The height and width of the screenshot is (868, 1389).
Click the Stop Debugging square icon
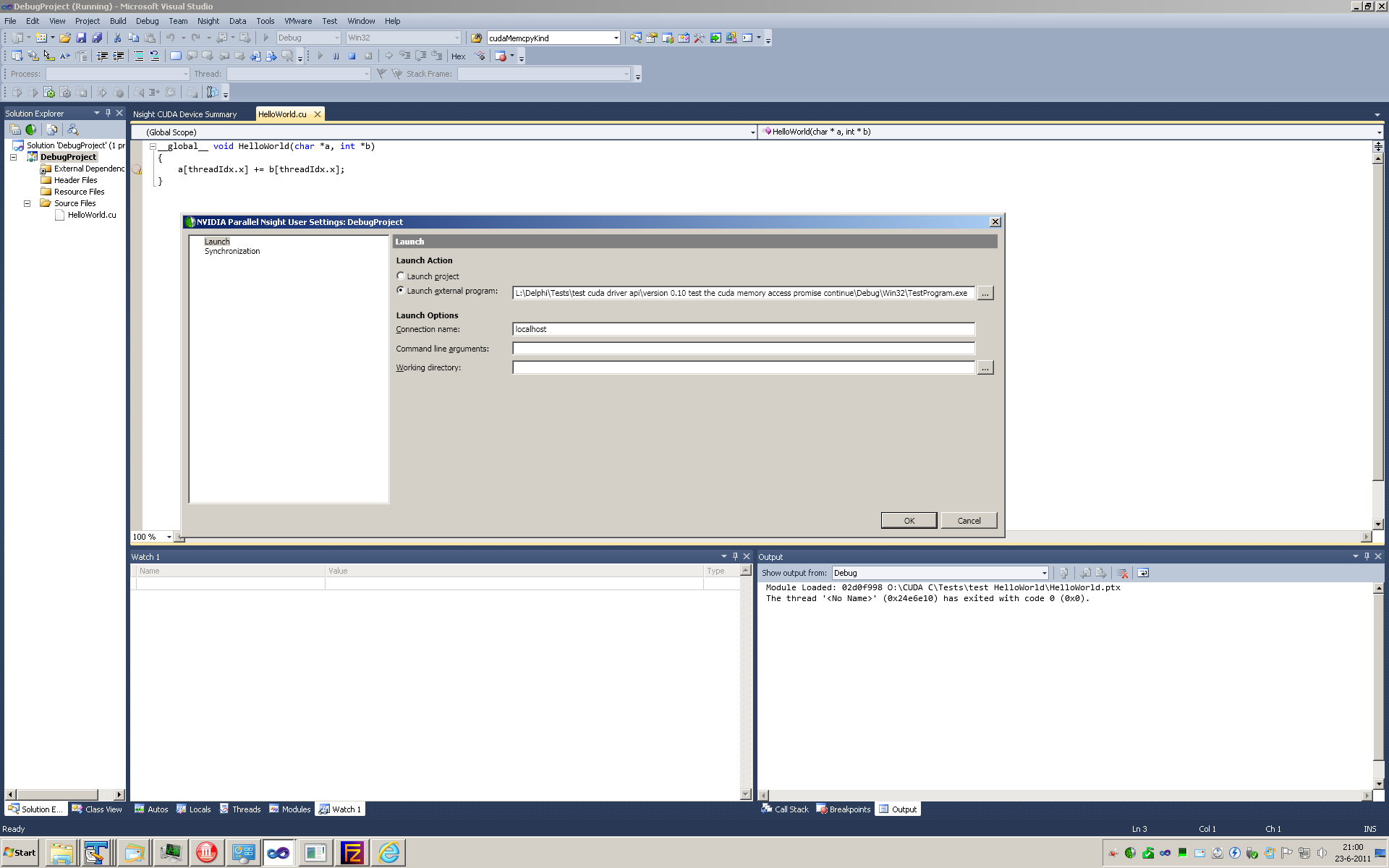click(x=352, y=56)
